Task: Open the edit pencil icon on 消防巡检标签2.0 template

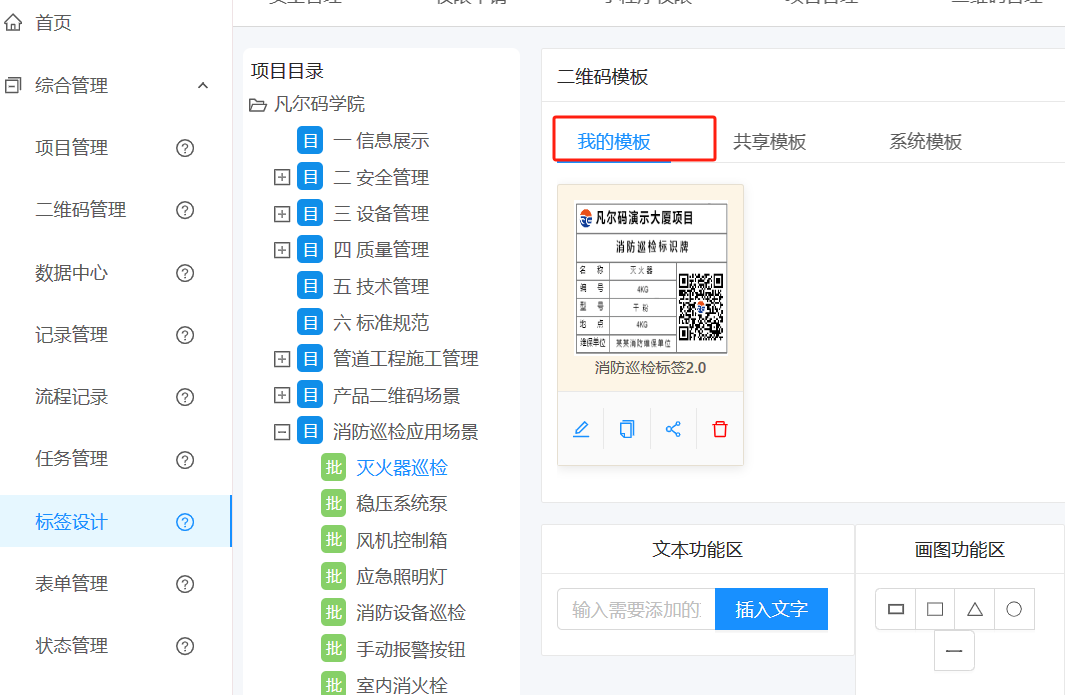Action: pos(581,428)
